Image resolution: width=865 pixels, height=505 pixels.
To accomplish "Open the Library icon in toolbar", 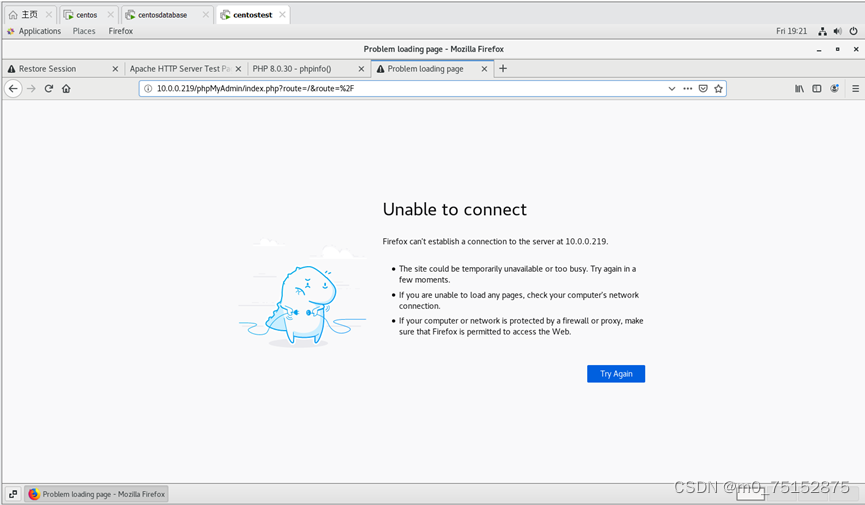I will (799, 88).
